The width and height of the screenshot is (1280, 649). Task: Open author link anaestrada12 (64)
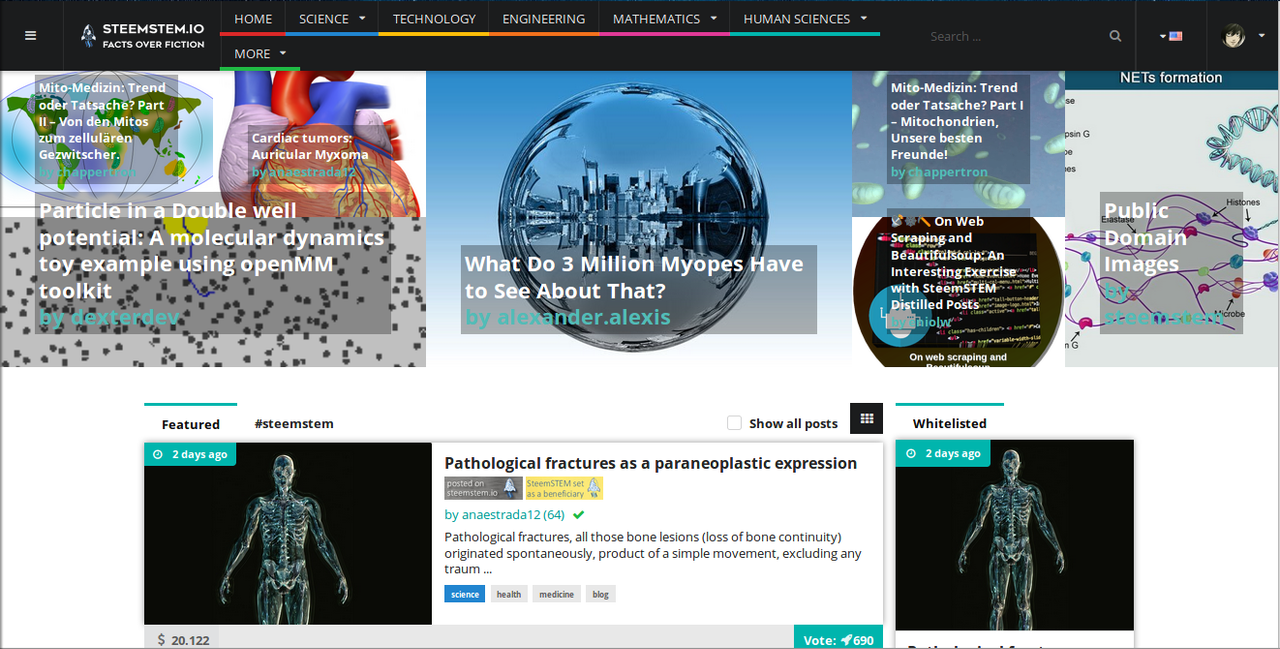505,515
